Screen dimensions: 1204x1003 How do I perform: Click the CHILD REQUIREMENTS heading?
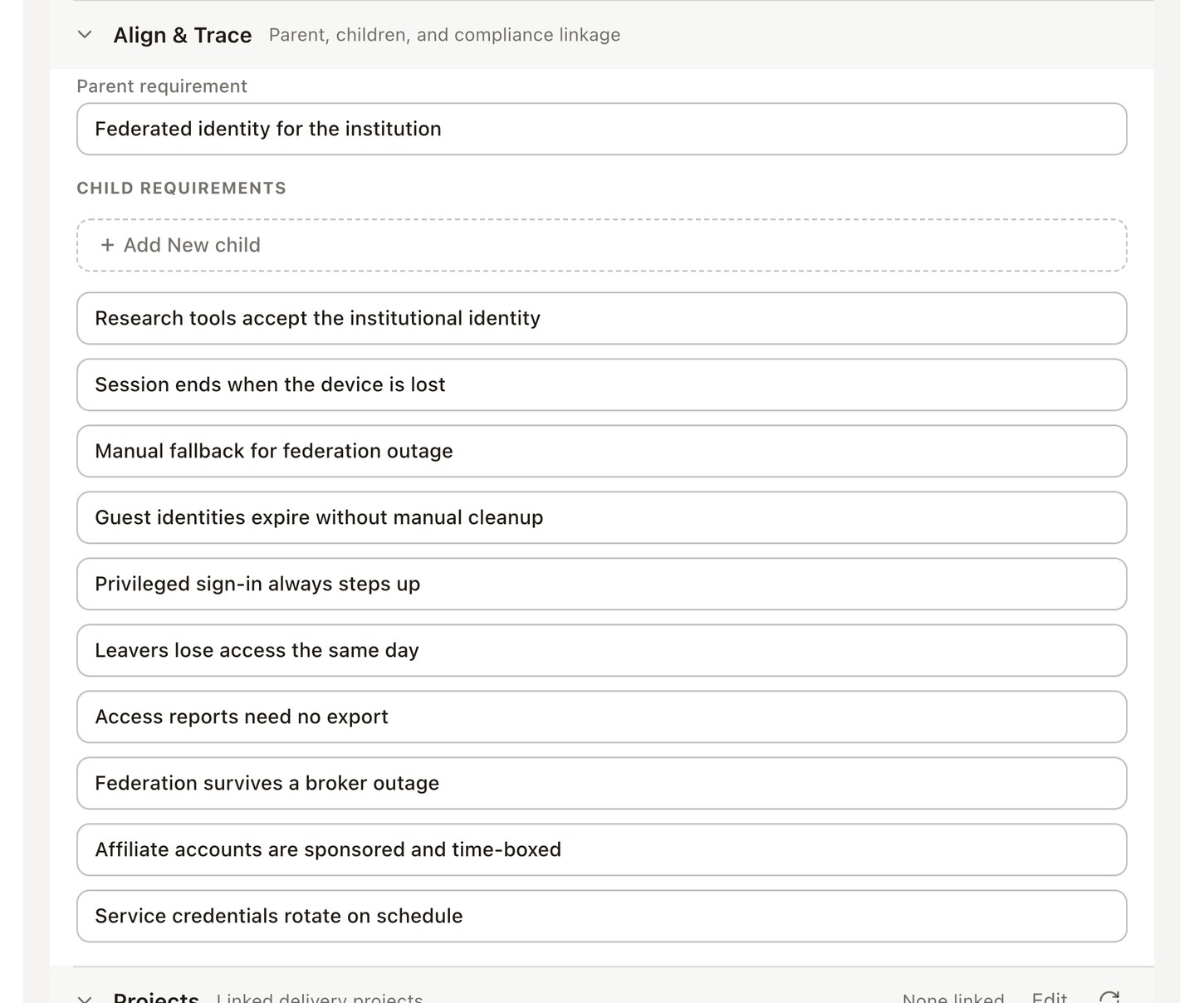181,188
